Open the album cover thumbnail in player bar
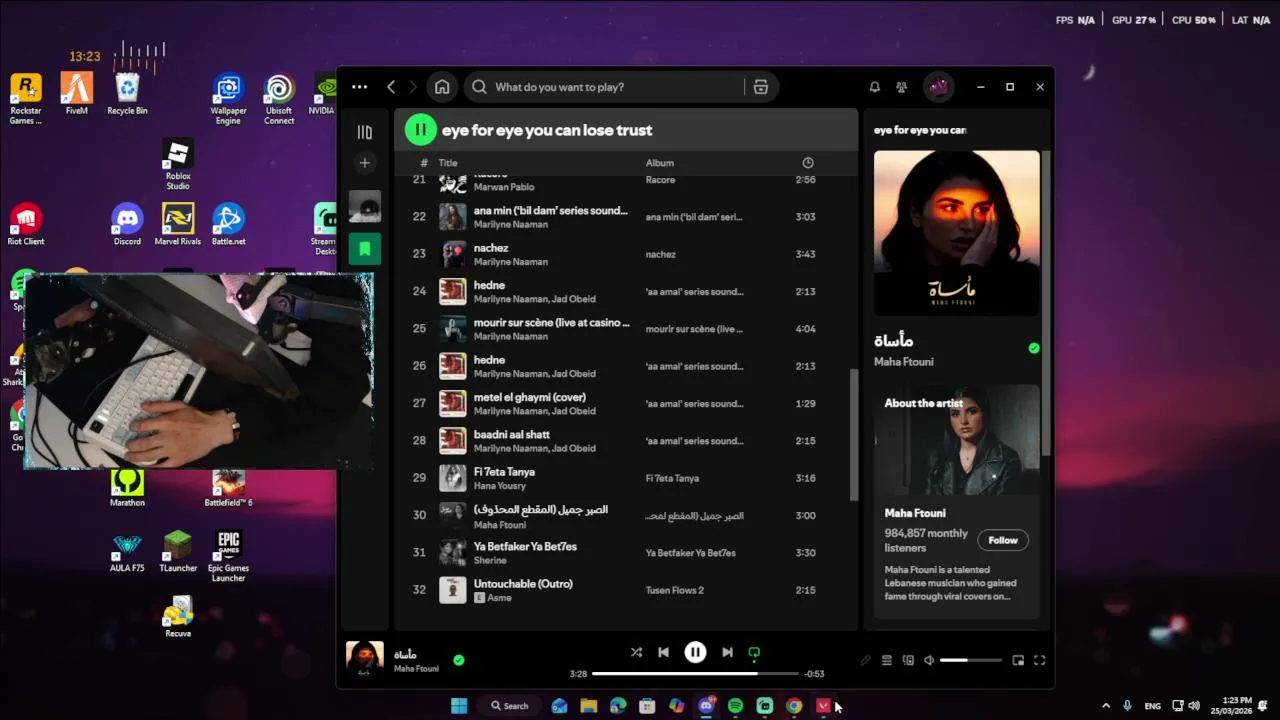The image size is (1280, 720). point(365,660)
